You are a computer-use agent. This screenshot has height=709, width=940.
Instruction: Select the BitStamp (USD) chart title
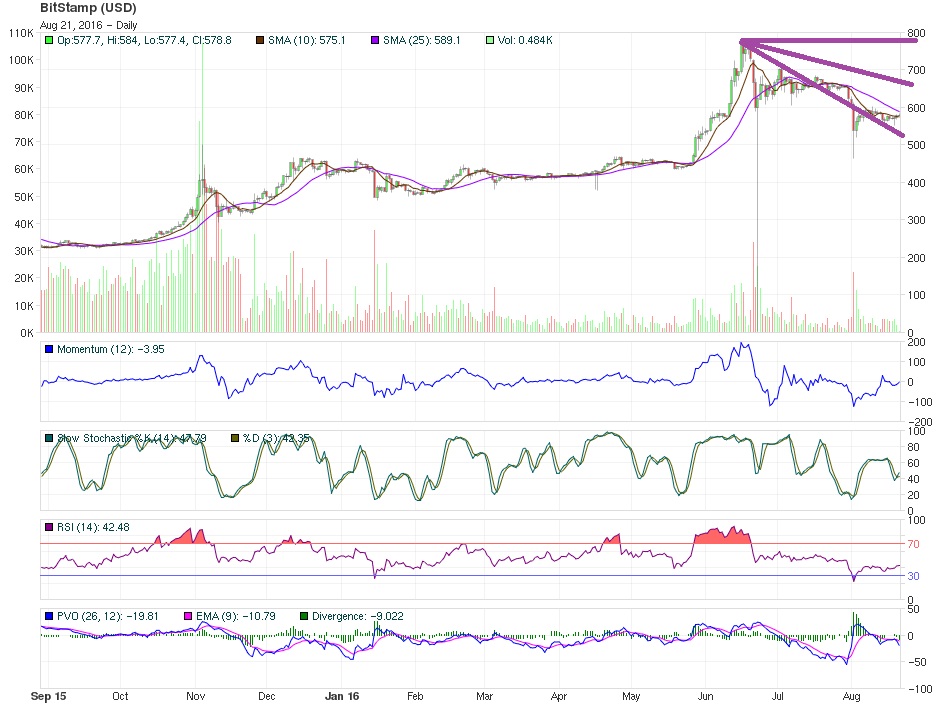pyautogui.click(x=88, y=8)
